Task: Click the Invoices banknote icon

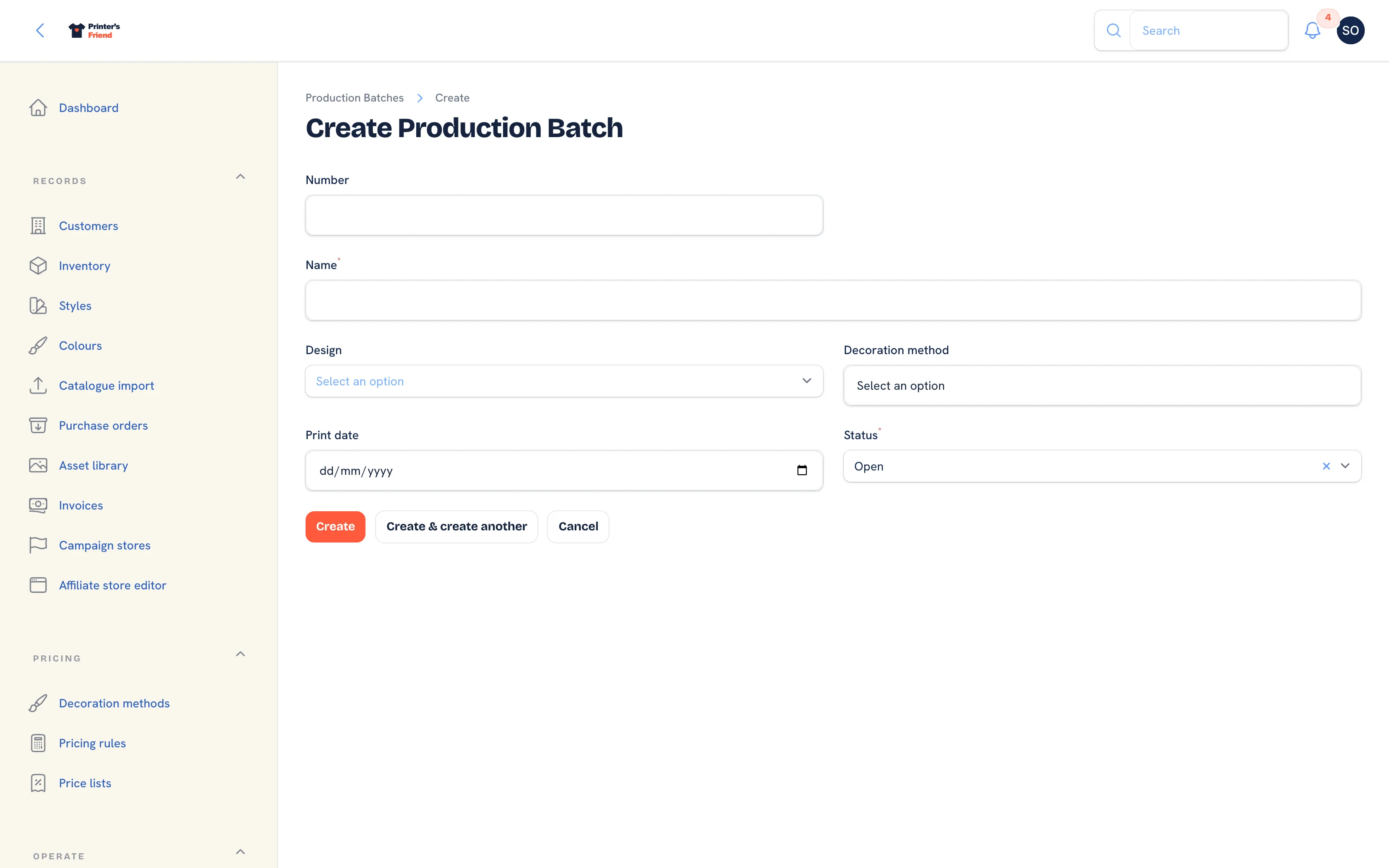Action: point(38,505)
